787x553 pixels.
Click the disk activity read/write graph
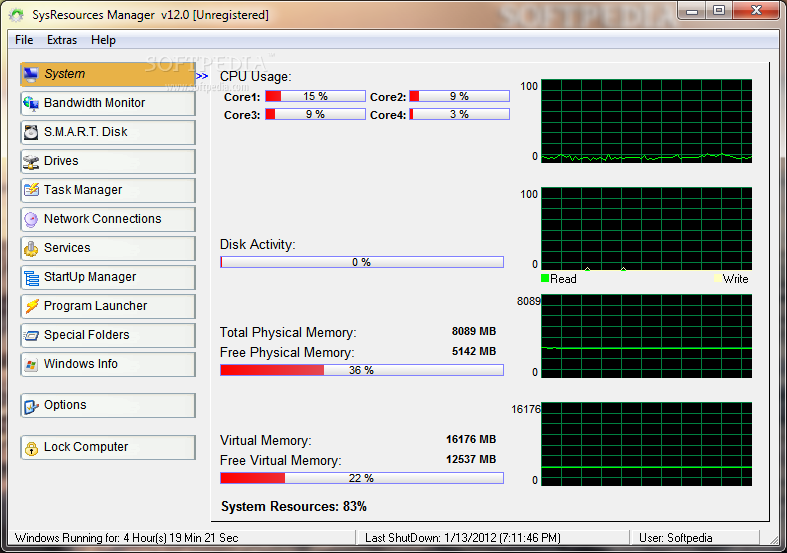click(646, 228)
